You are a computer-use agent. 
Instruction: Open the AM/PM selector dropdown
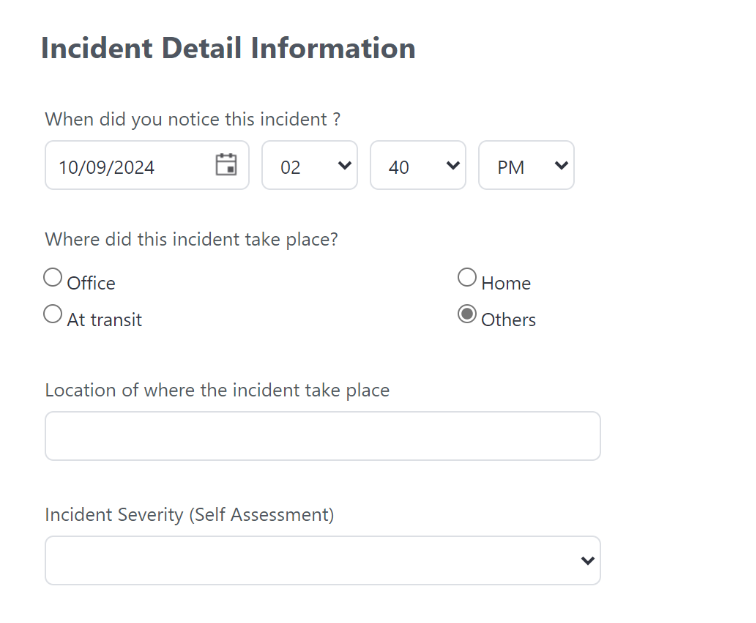pyautogui.click(x=526, y=166)
